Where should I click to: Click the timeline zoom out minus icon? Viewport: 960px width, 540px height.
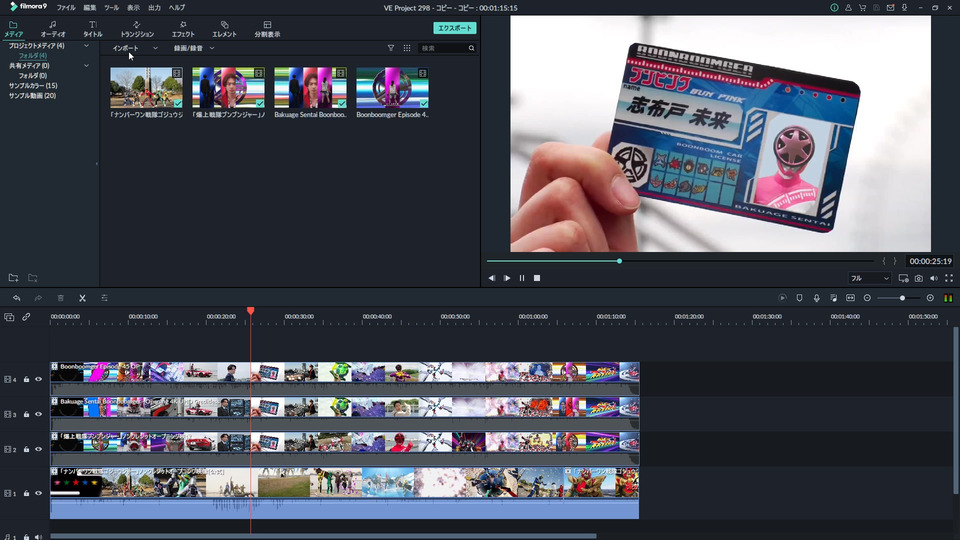click(x=867, y=298)
